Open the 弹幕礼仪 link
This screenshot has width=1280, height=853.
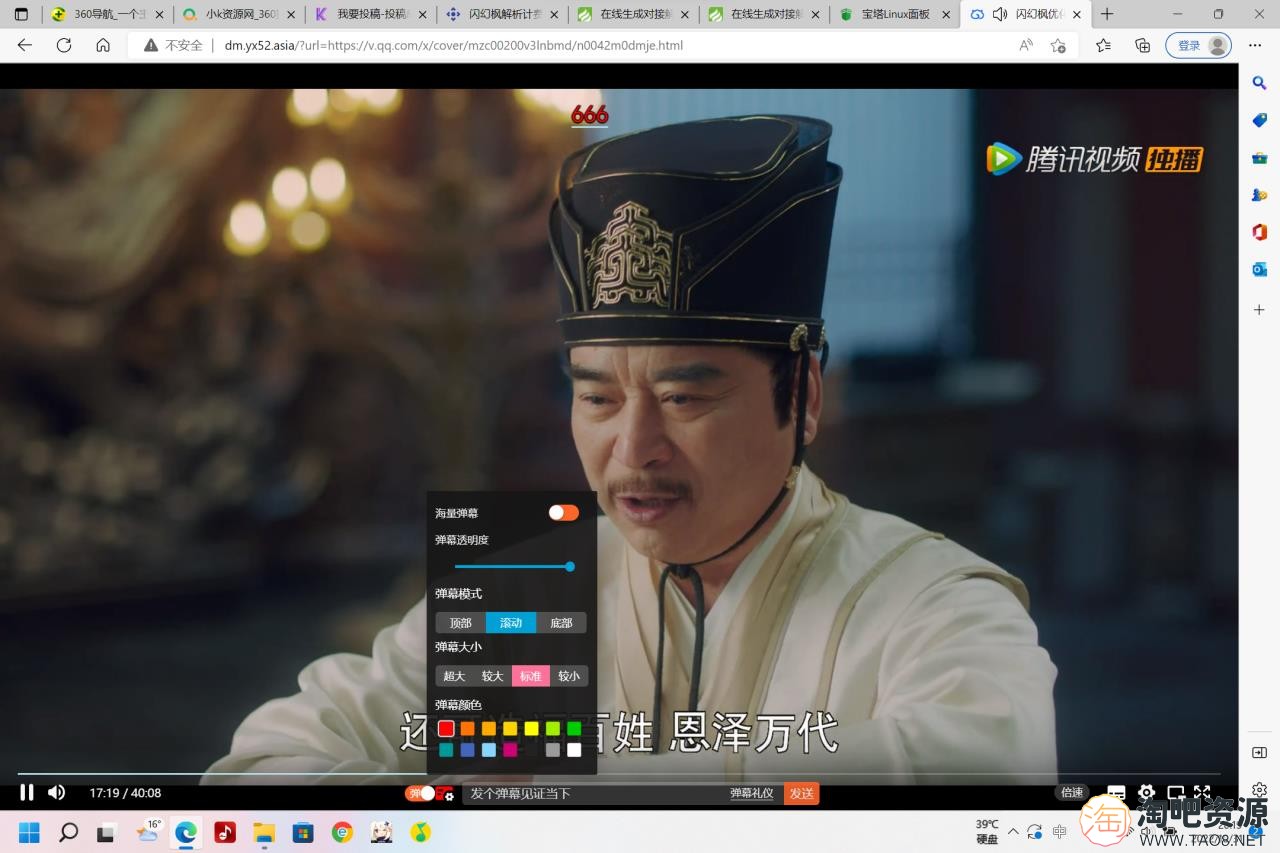[x=752, y=793]
